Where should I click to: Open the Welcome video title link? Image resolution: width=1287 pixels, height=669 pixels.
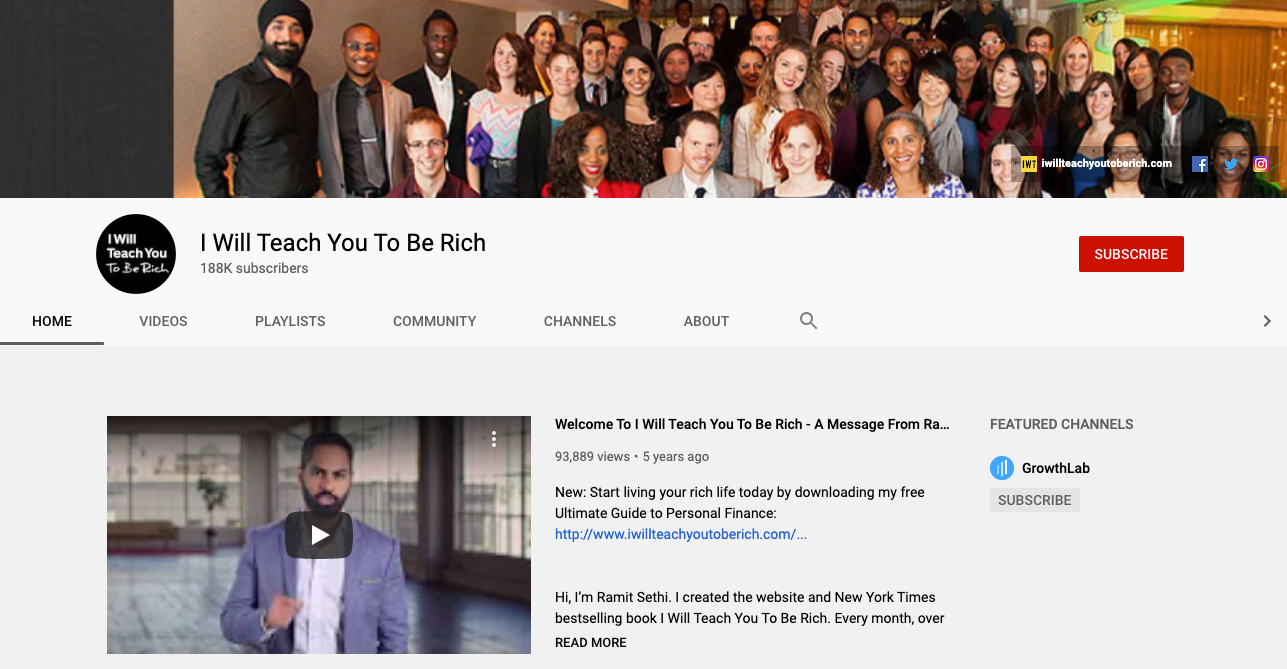pos(752,424)
